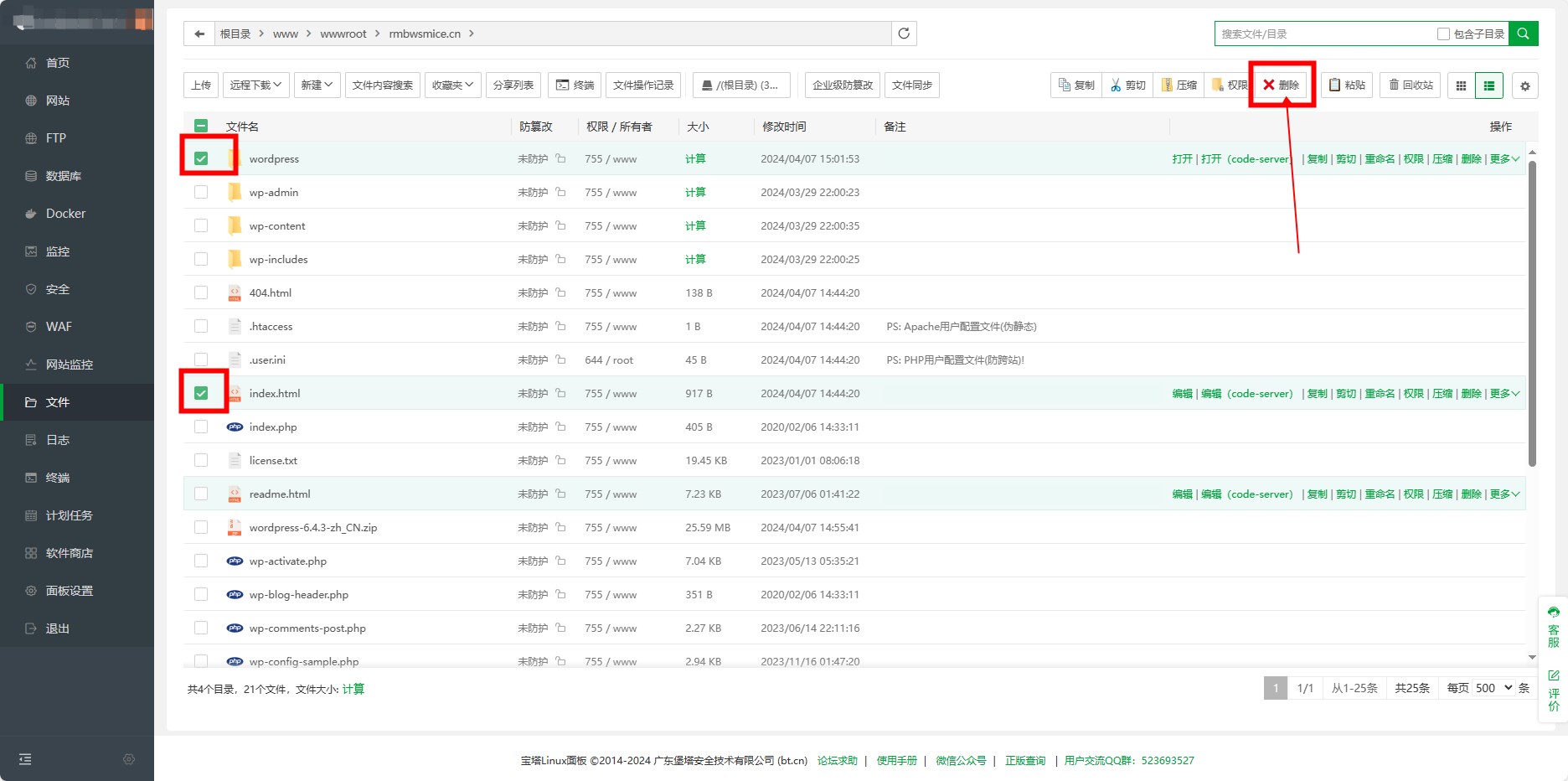Click page number 1 in pagination
Viewport: 1568px width, 781px height.
1276,688
